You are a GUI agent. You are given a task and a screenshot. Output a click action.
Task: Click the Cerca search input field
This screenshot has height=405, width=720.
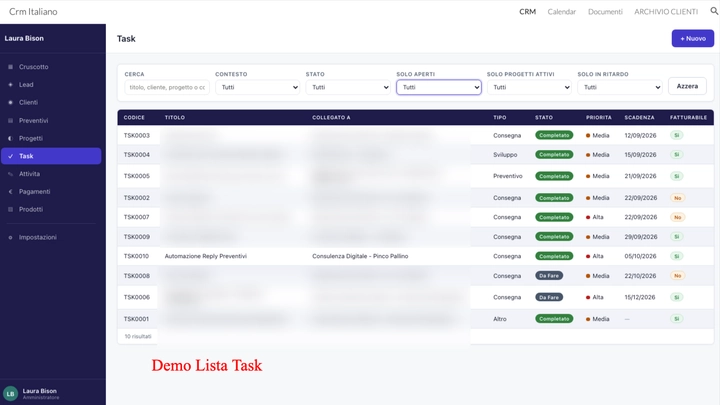point(167,87)
